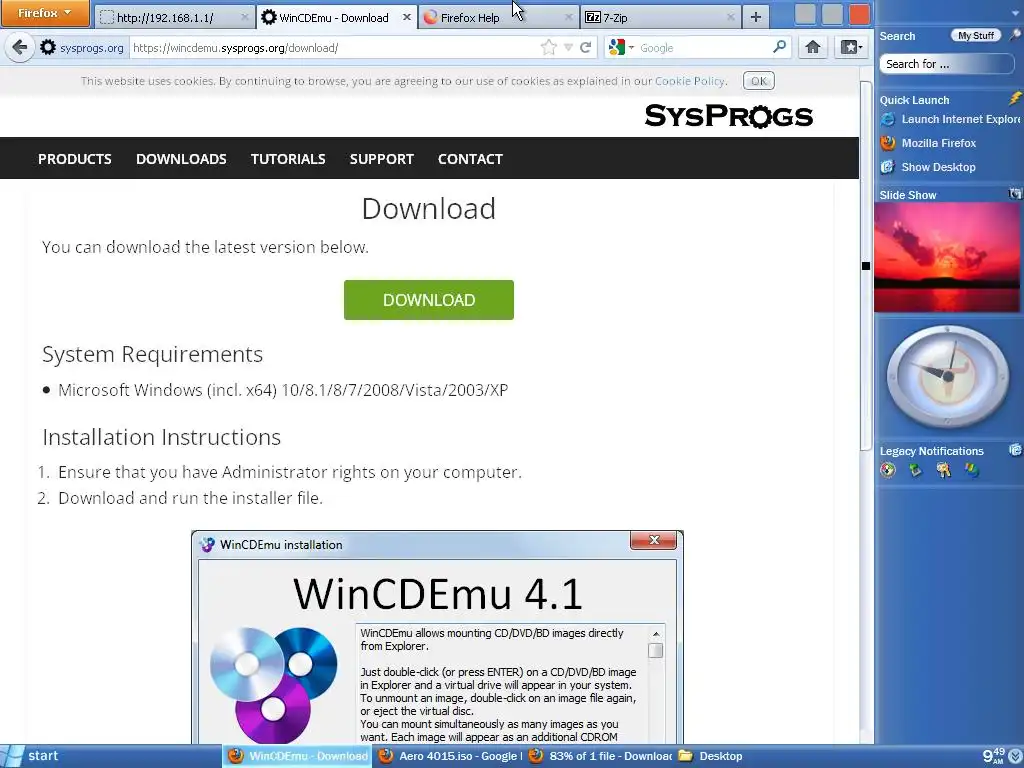
Task: Click the search magnifier icon in Firefox
Action: point(779,47)
